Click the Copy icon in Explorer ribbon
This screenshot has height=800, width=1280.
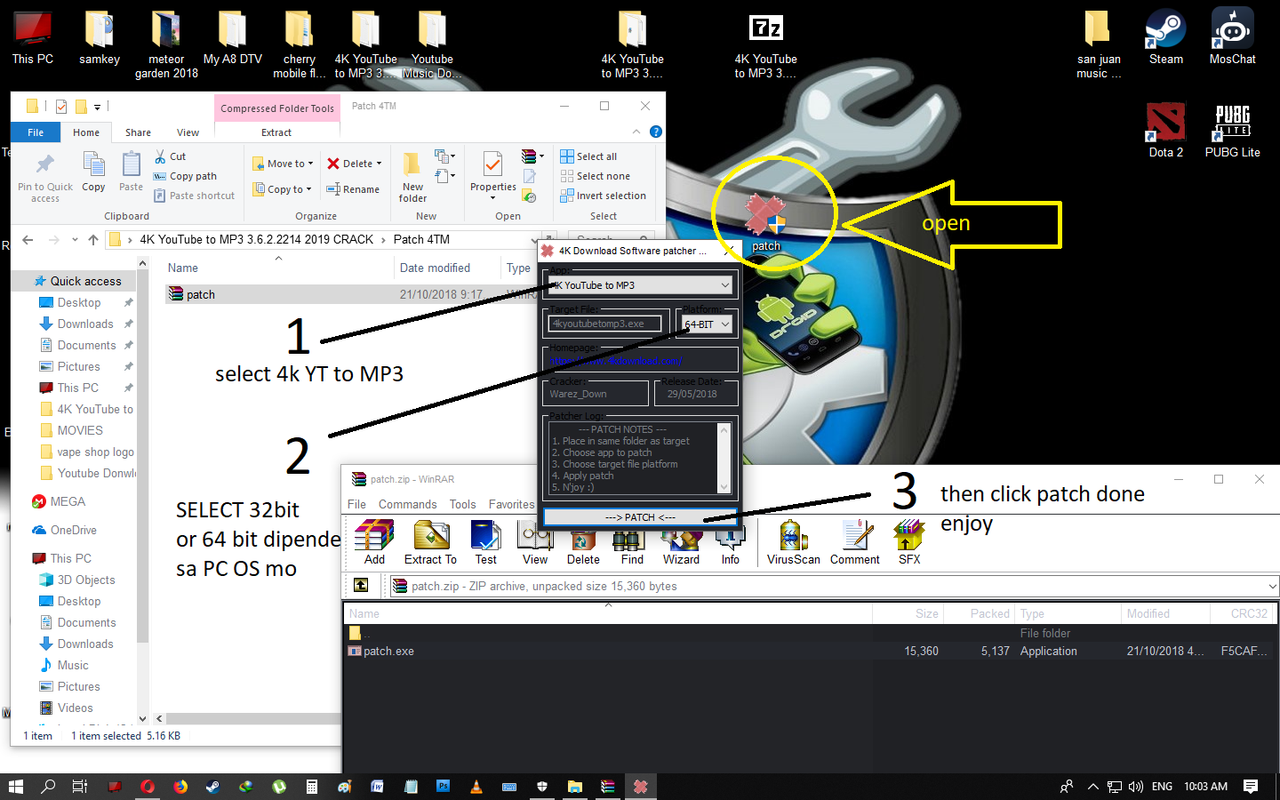(94, 172)
